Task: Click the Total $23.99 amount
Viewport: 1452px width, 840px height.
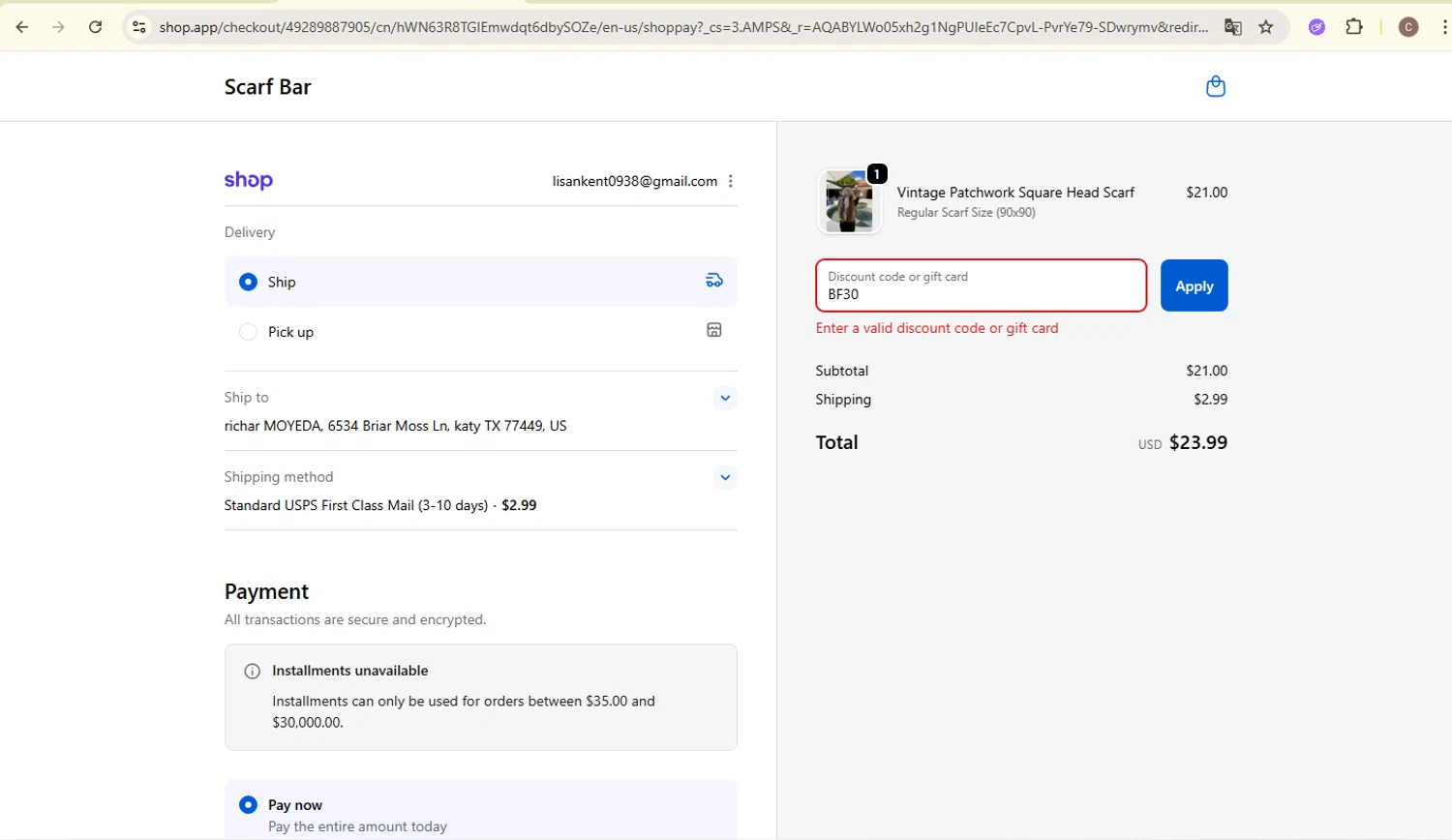Action: (x=1198, y=442)
